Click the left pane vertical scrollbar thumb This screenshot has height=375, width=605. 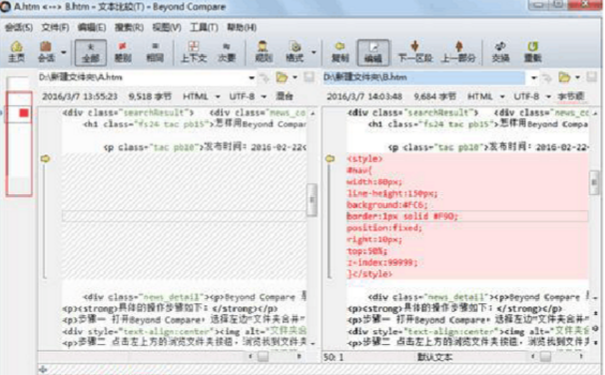(x=311, y=200)
